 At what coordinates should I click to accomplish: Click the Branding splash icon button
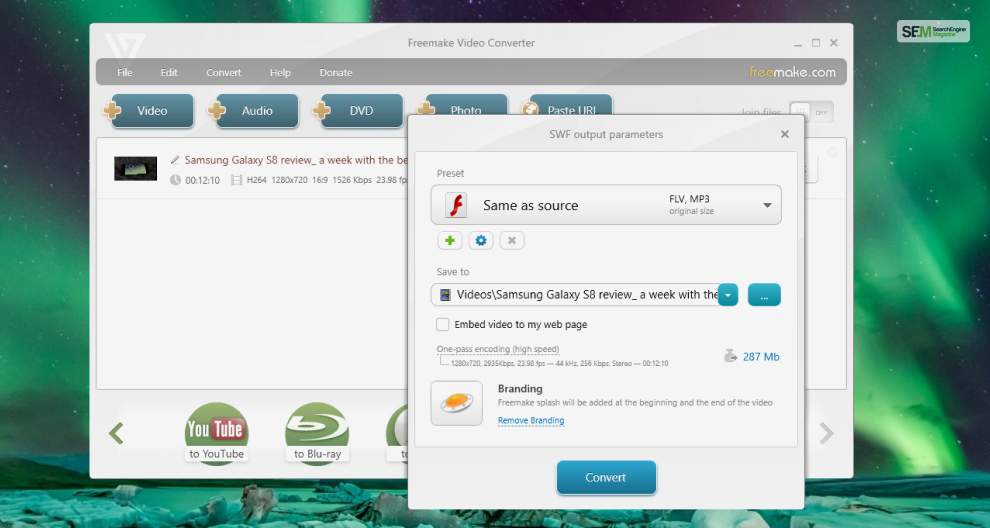(x=456, y=403)
